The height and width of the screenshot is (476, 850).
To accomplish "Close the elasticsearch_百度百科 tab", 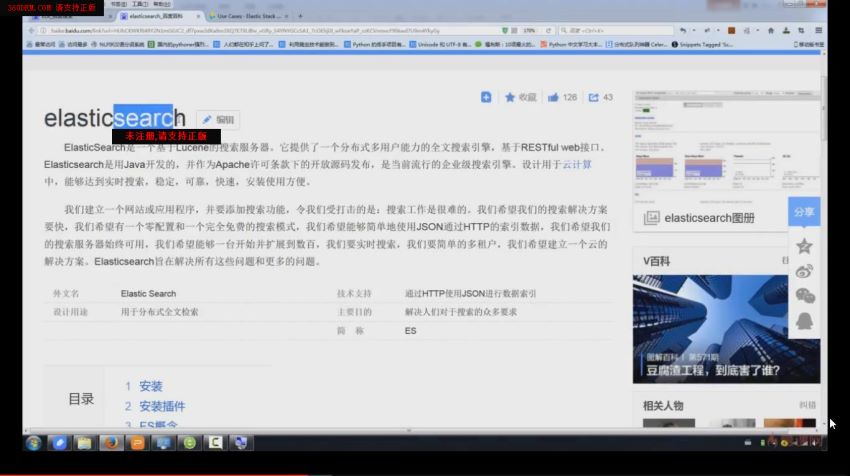I will click(x=198, y=16).
